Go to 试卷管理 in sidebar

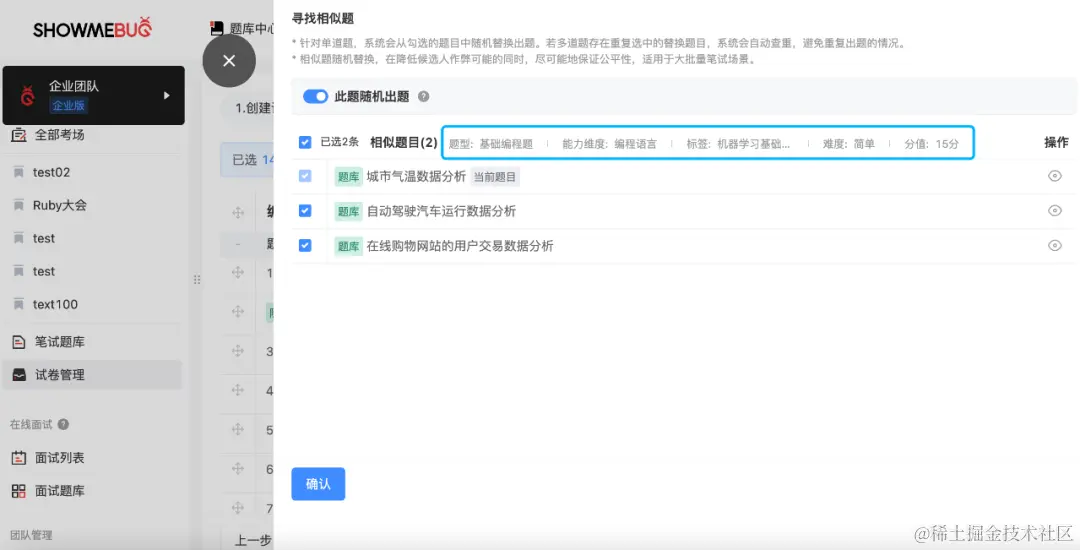pos(92,374)
